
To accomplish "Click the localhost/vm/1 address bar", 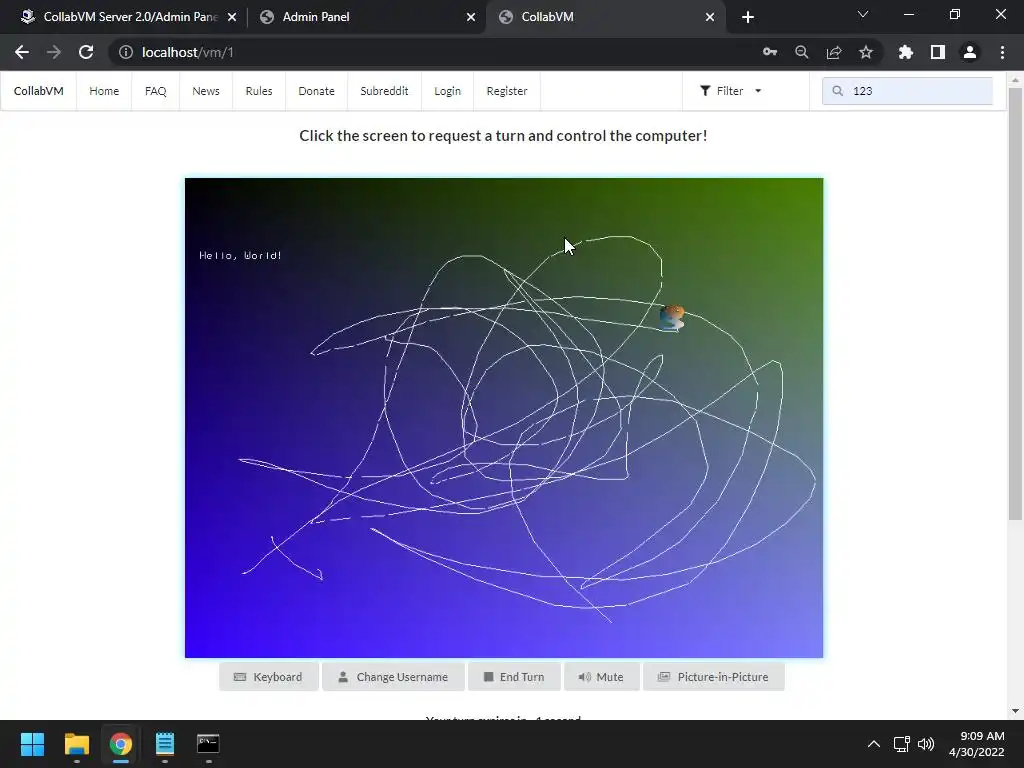I will pos(431,52).
